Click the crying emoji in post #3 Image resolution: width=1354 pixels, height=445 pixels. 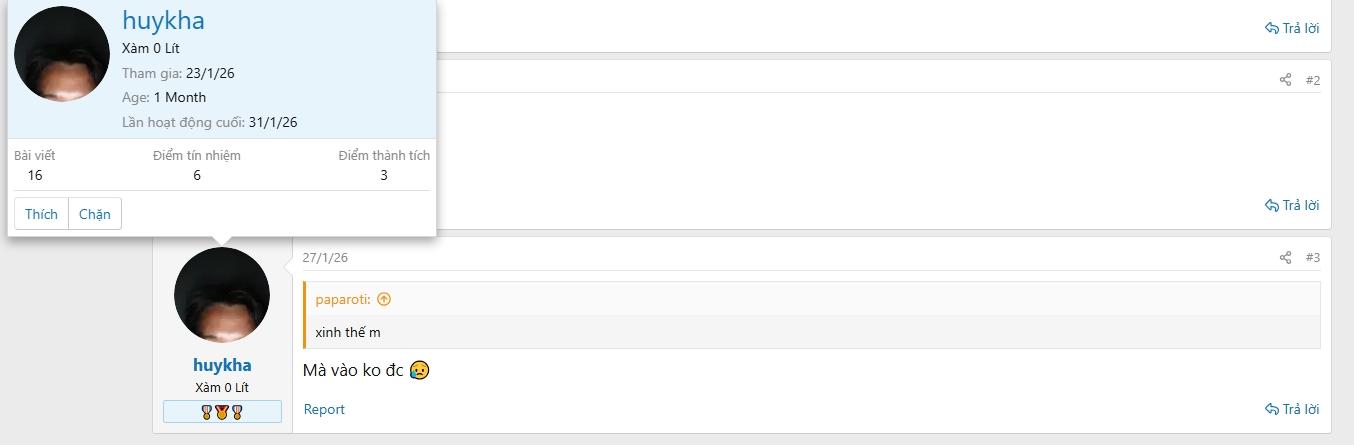coord(419,370)
